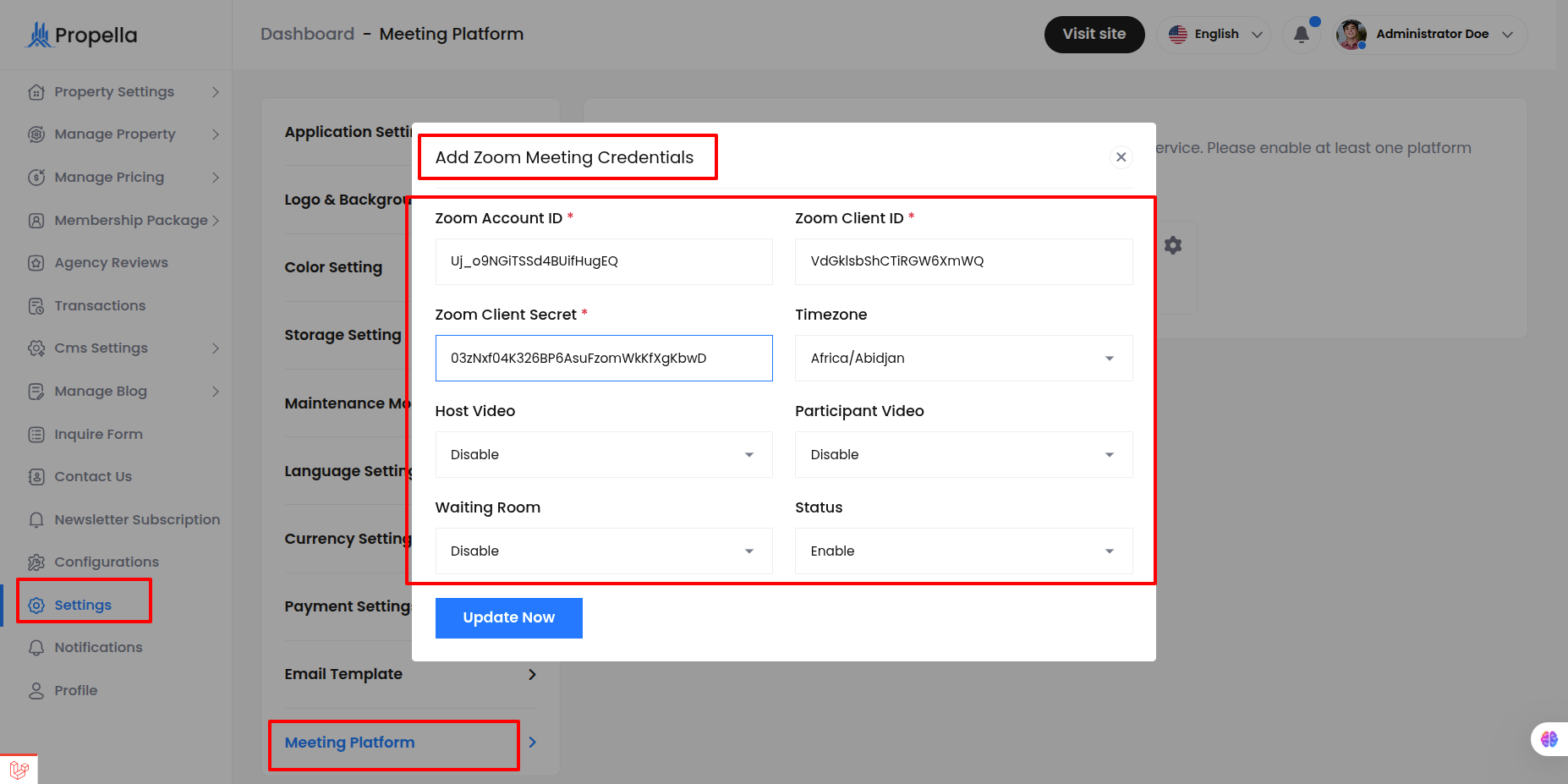This screenshot has width=1568, height=784.
Task: Click the Membership Package icon
Action: pos(36,220)
